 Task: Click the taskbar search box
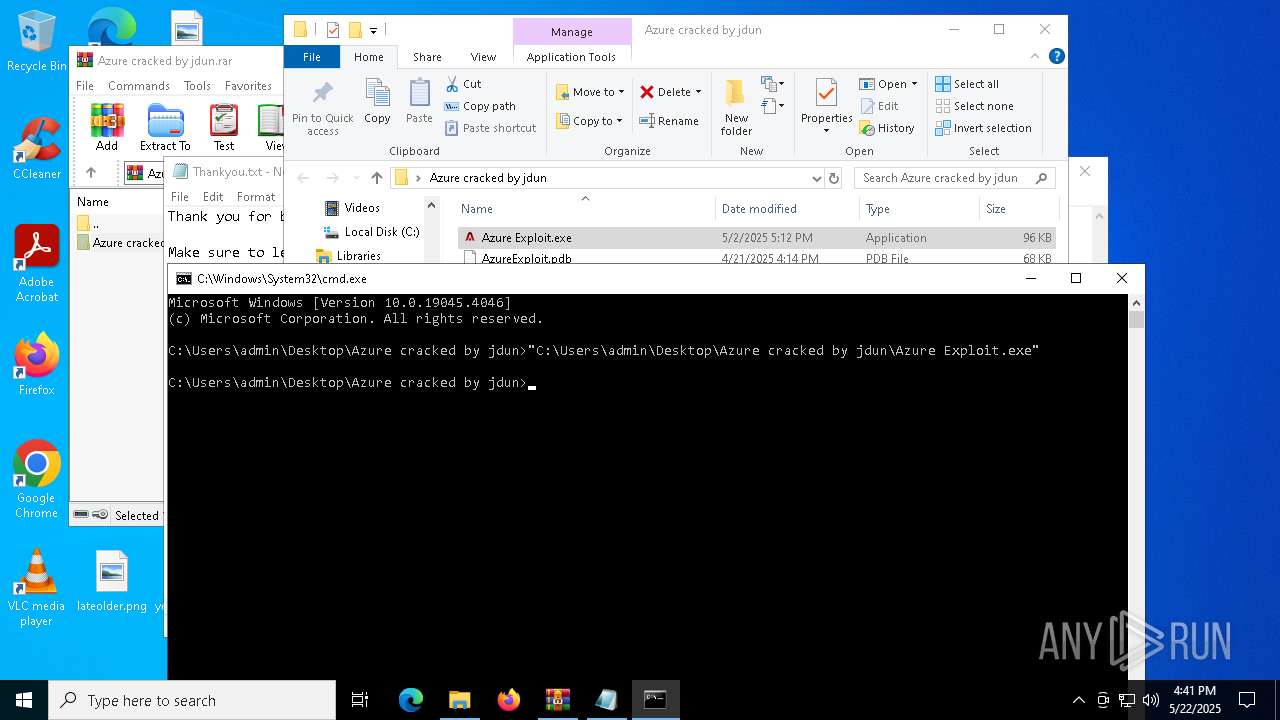(x=192, y=700)
